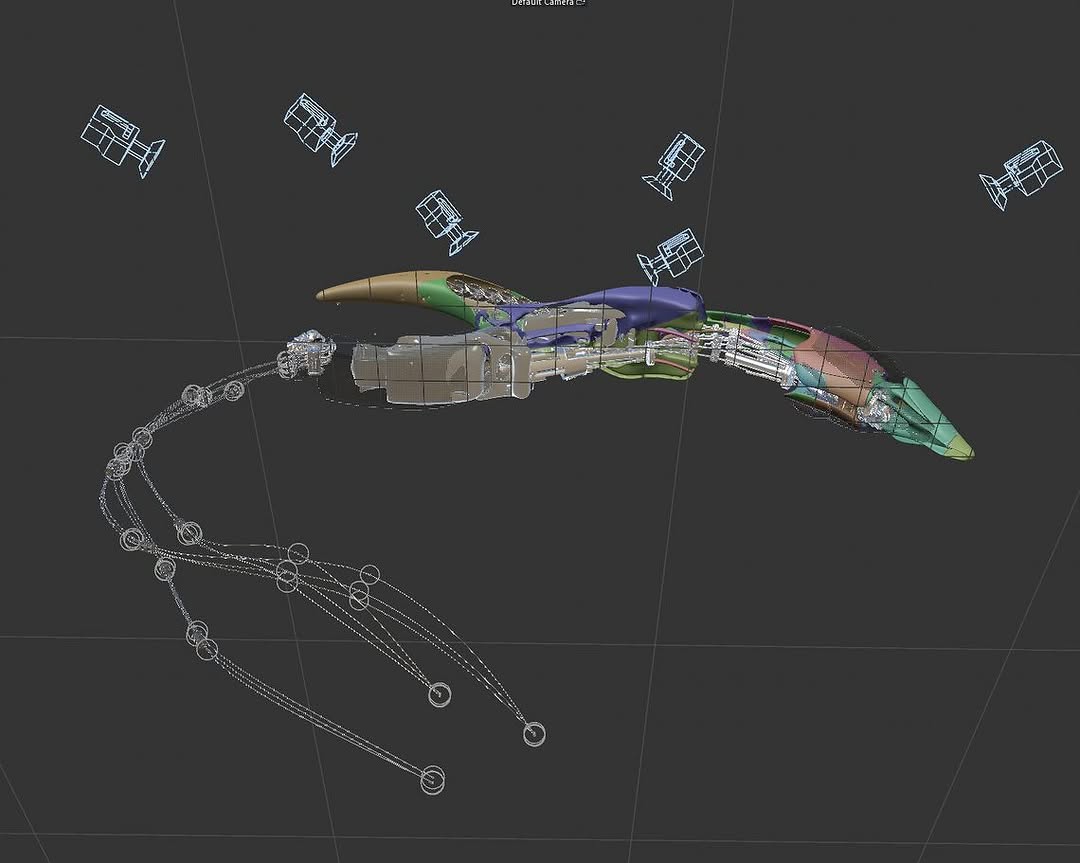1080x863 pixels.
Task: Select the camera nearest the purple fairing
Action: 669,256
